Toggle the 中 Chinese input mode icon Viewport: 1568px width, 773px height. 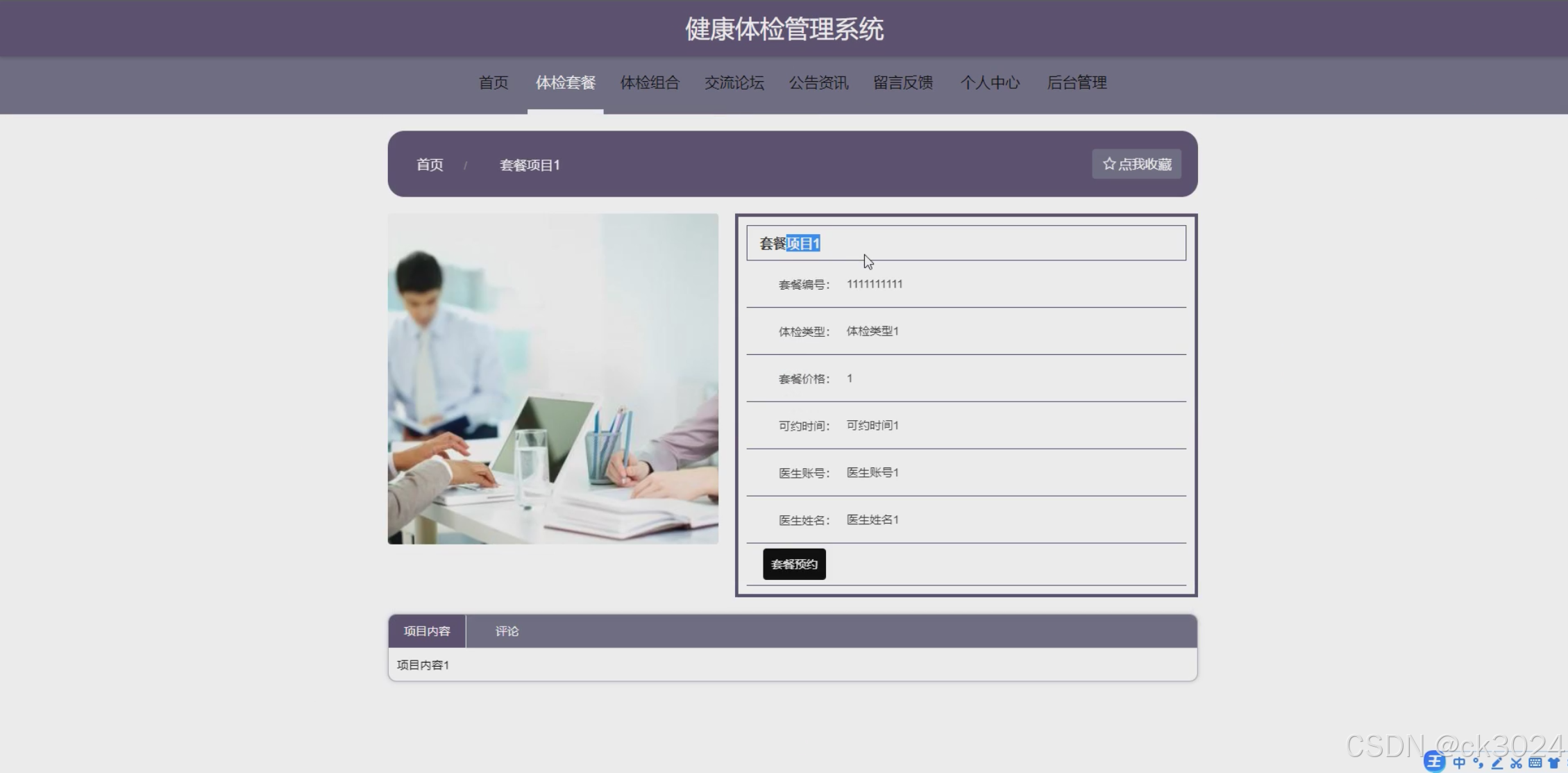[x=1459, y=763]
